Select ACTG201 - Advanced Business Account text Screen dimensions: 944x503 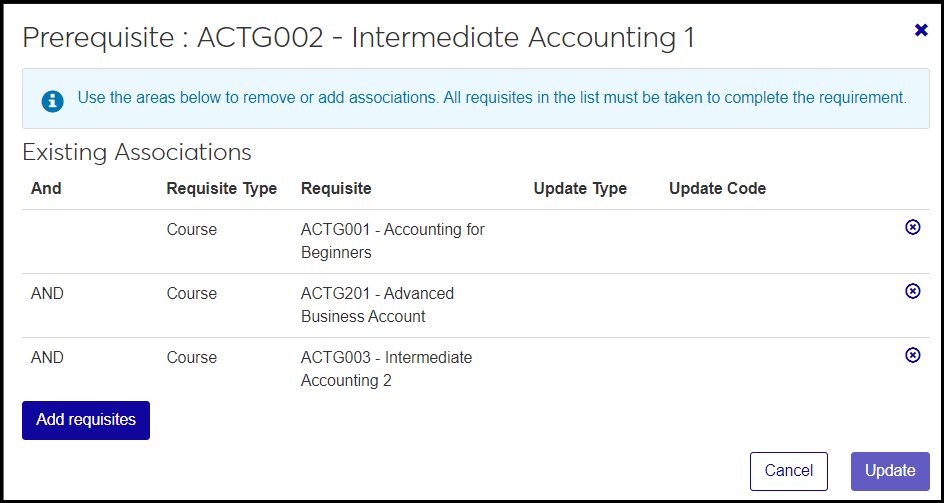(x=377, y=304)
